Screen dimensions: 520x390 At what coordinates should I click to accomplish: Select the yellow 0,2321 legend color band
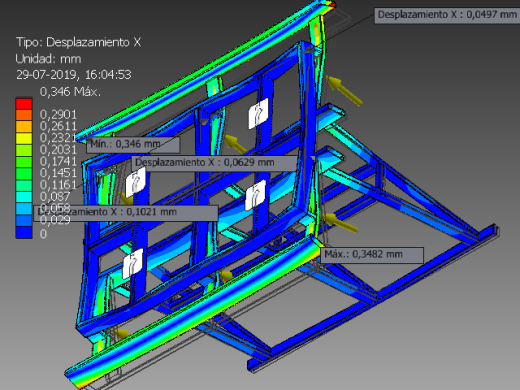pos(24,138)
